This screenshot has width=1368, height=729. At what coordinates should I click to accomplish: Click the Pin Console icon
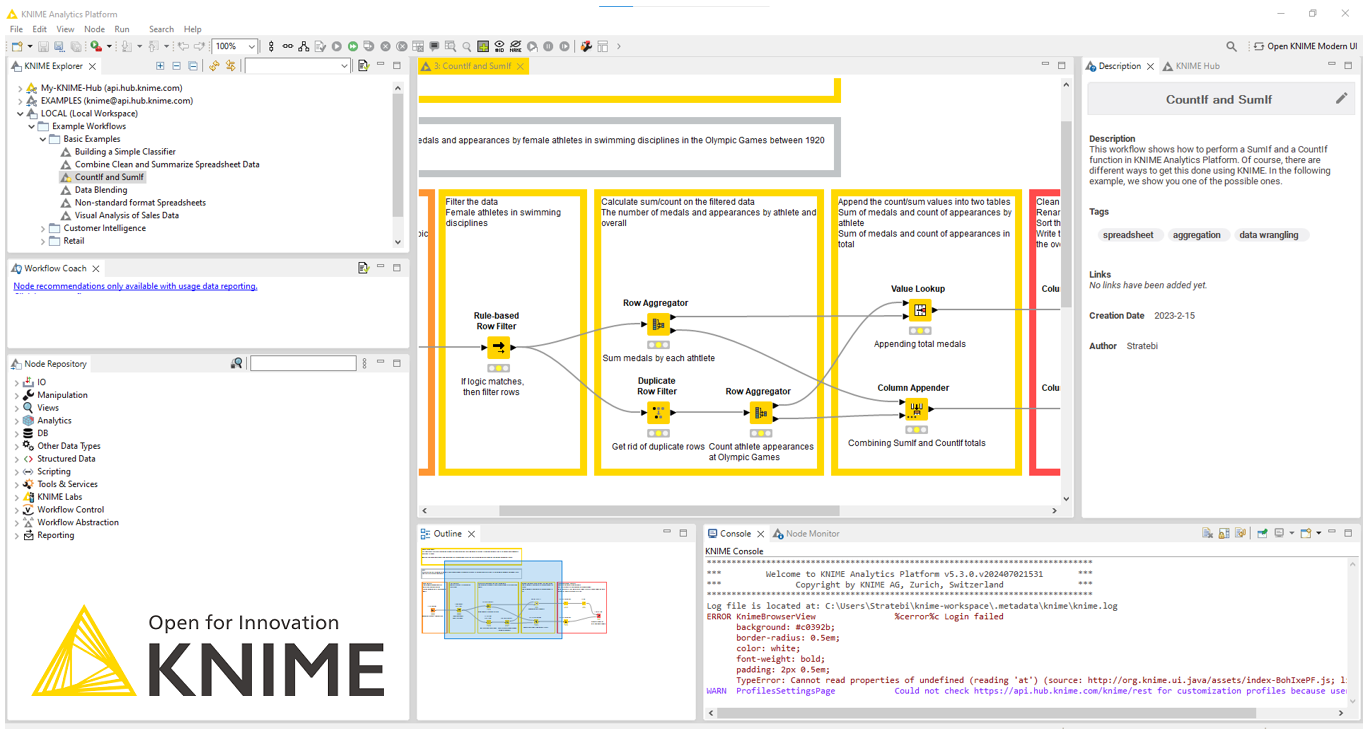[x=1262, y=534]
